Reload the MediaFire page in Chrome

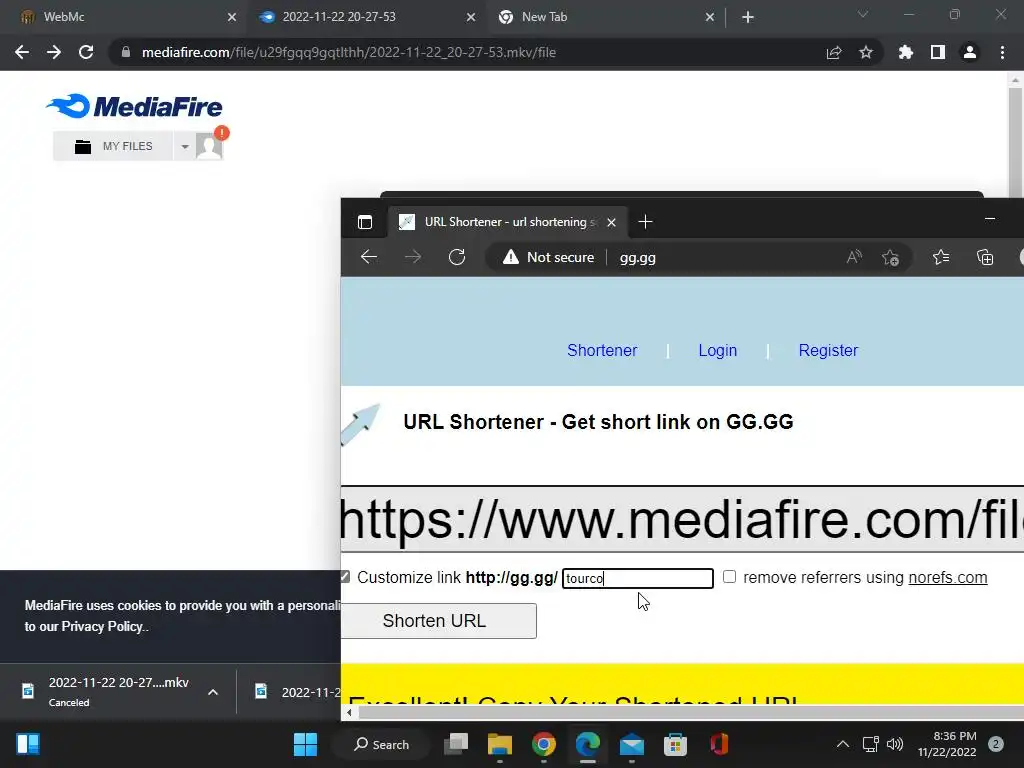point(86,52)
